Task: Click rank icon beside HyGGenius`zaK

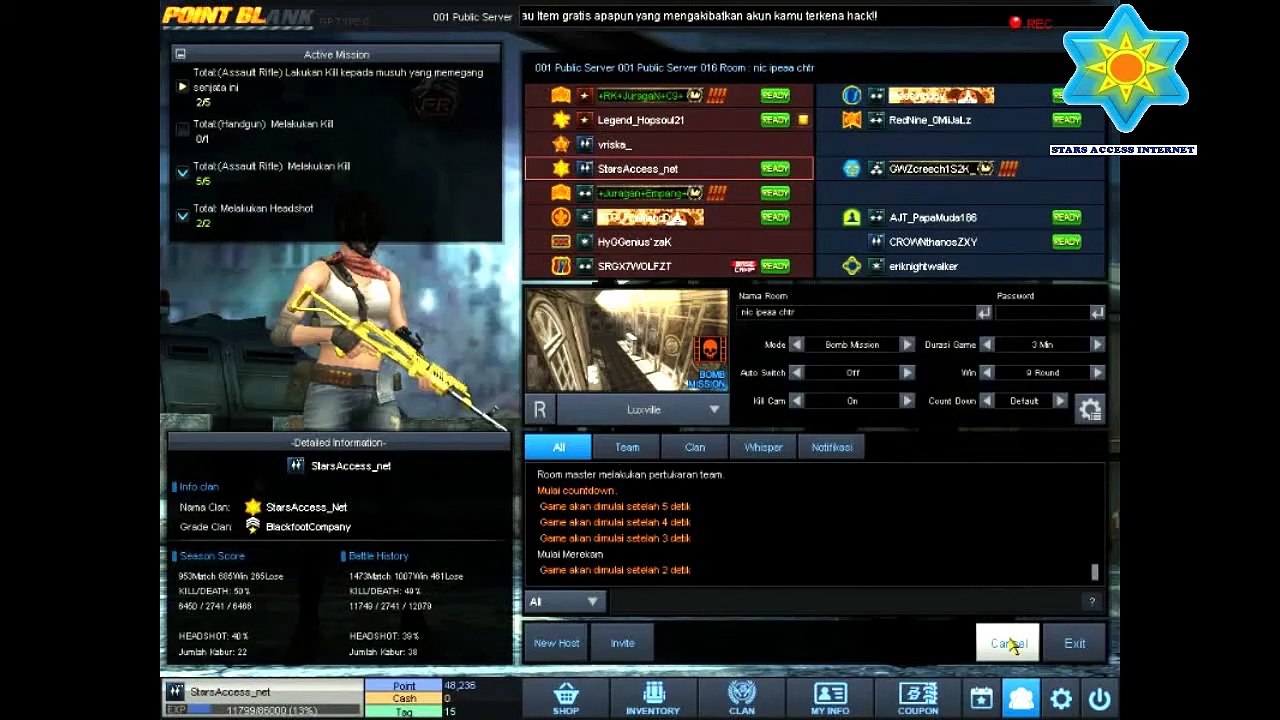Action: pos(561,242)
